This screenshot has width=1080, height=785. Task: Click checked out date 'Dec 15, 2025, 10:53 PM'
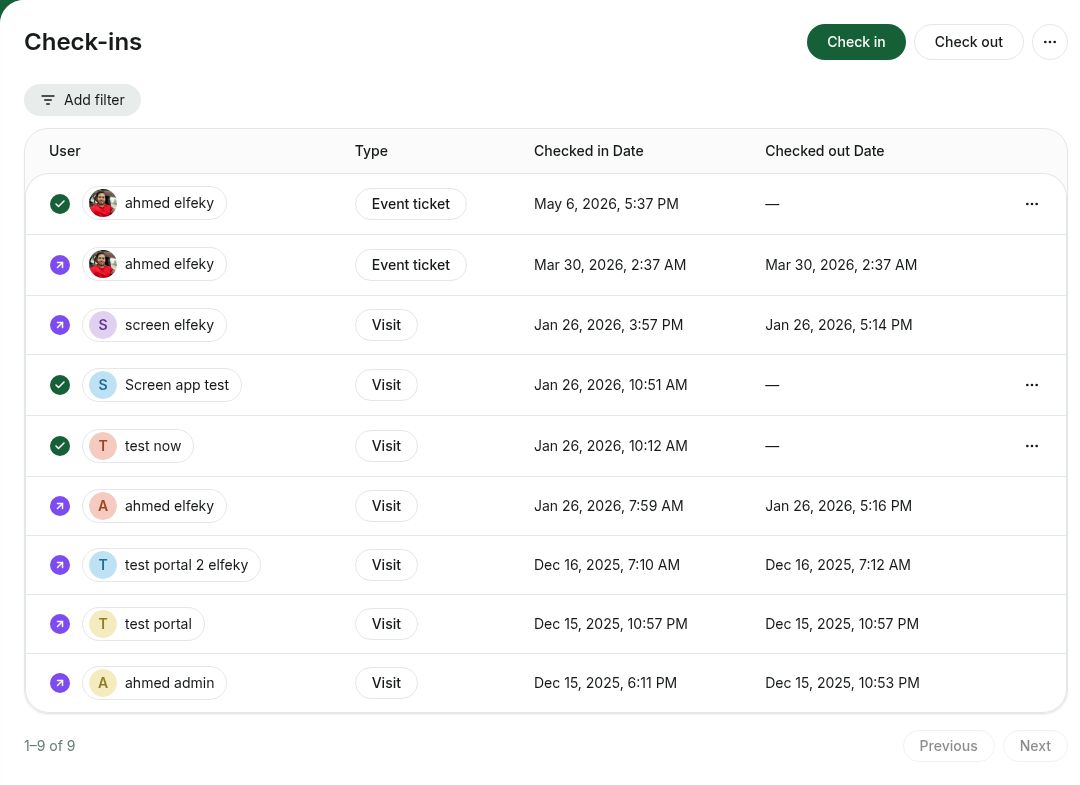(x=842, y=683)
